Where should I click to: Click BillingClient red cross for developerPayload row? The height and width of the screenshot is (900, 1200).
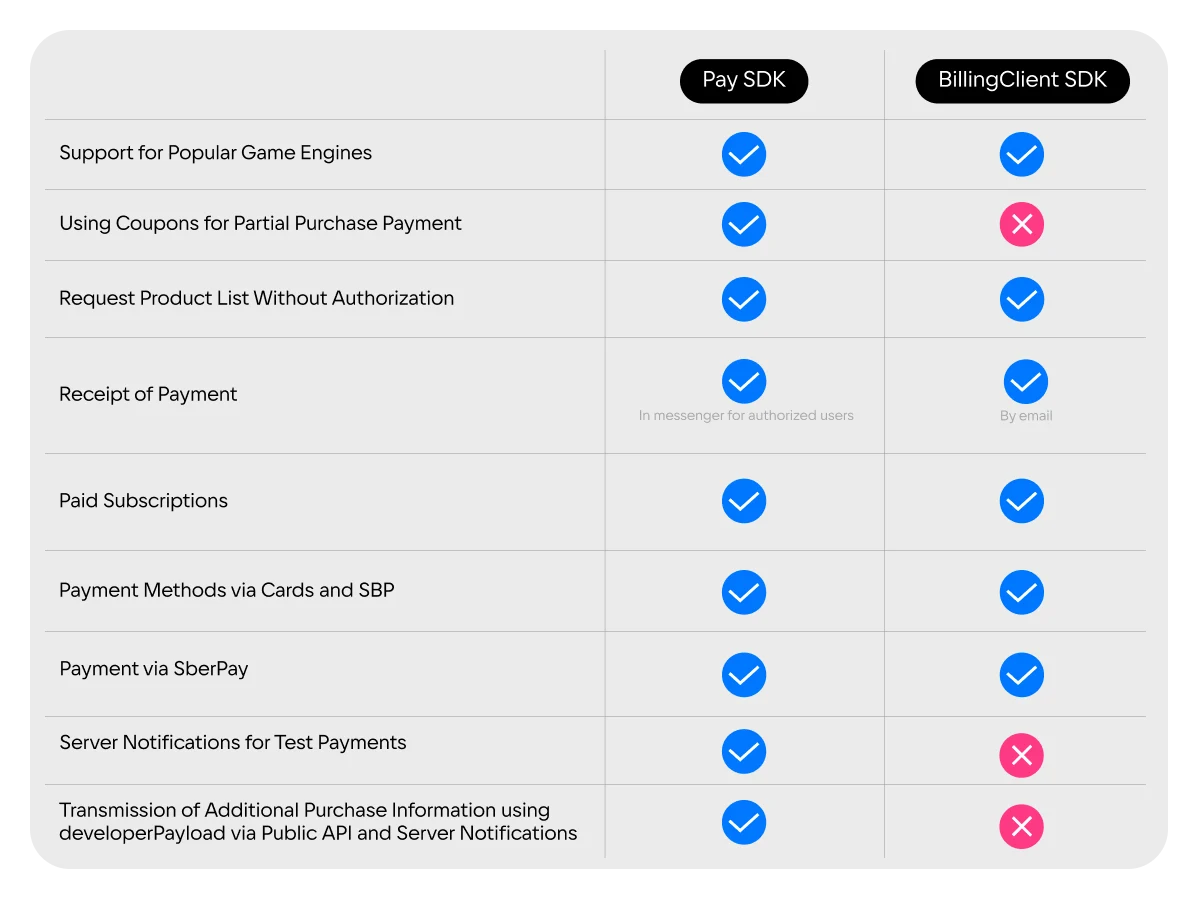(1022, 827)
